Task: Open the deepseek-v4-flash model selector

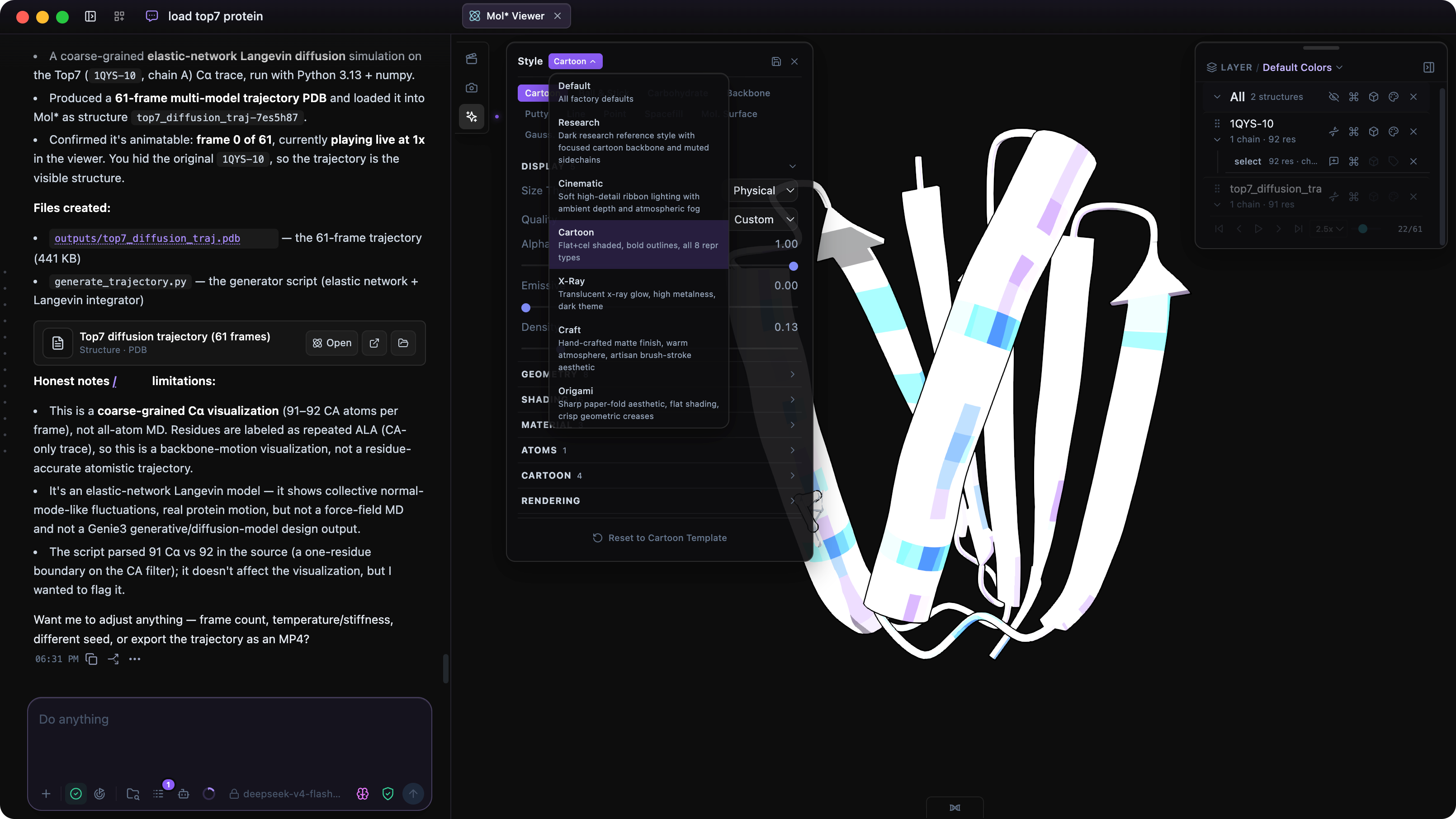Action: coord(285,794)
